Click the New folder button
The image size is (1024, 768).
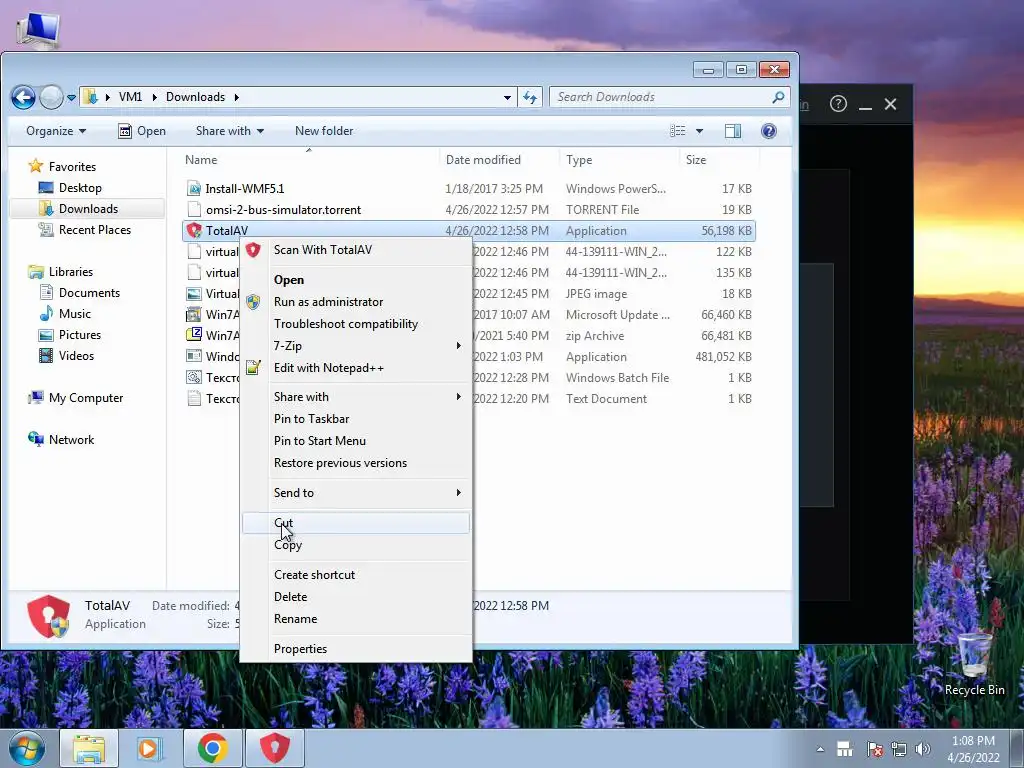coord(324,131)
